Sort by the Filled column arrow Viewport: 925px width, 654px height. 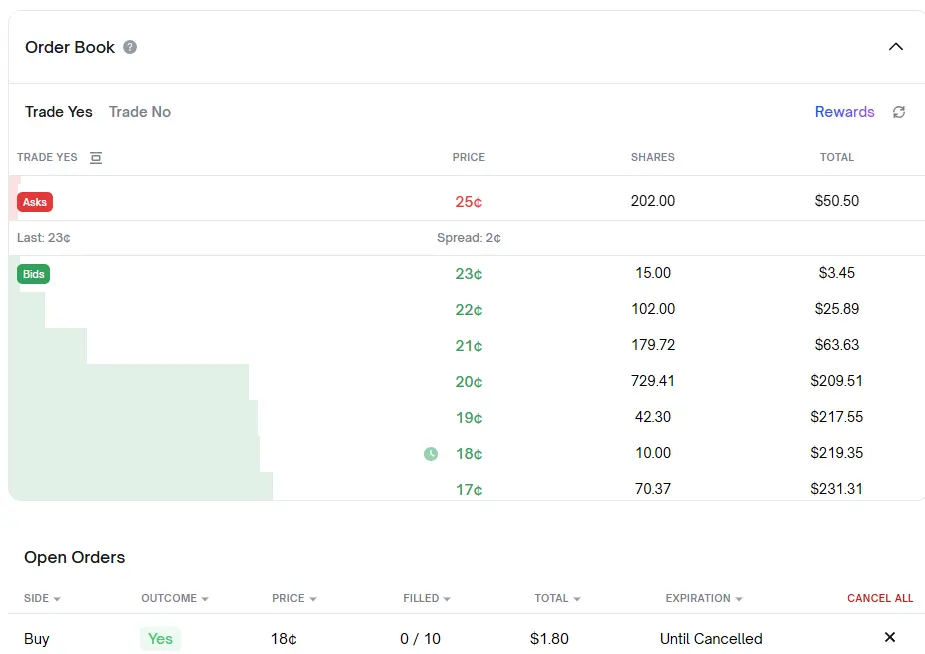[446, 599]
